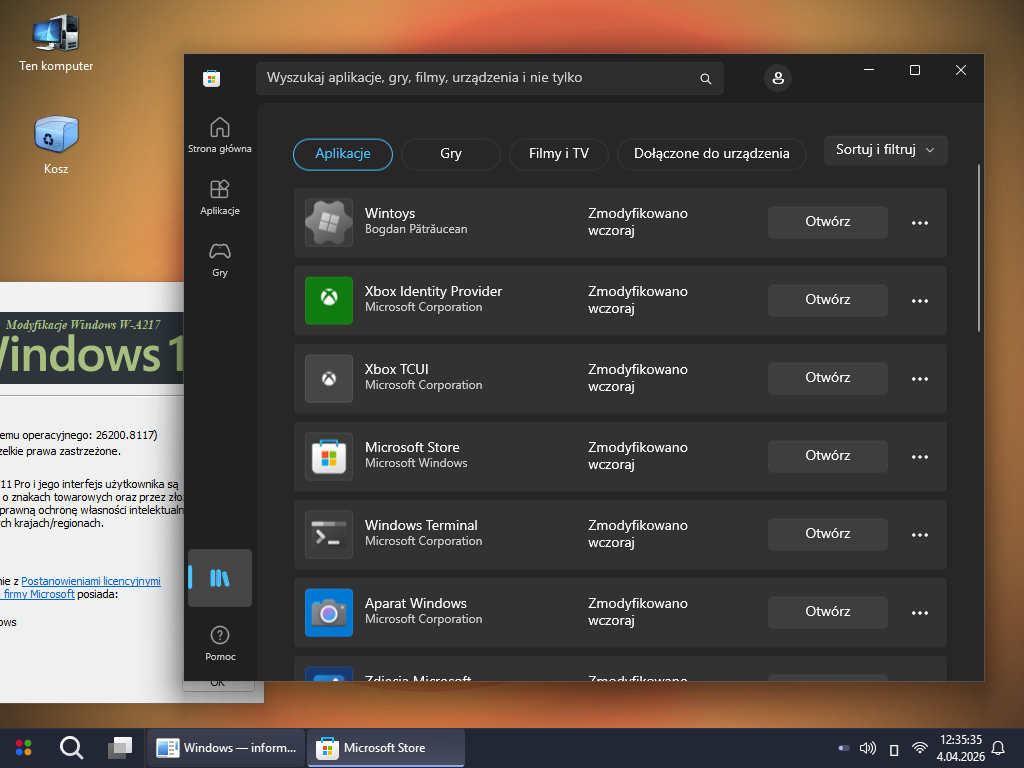This screenshot has height=768, width=1024.
Task: Expand the Sortuj i filtruj dropdown
Action: tap(885, 150)
